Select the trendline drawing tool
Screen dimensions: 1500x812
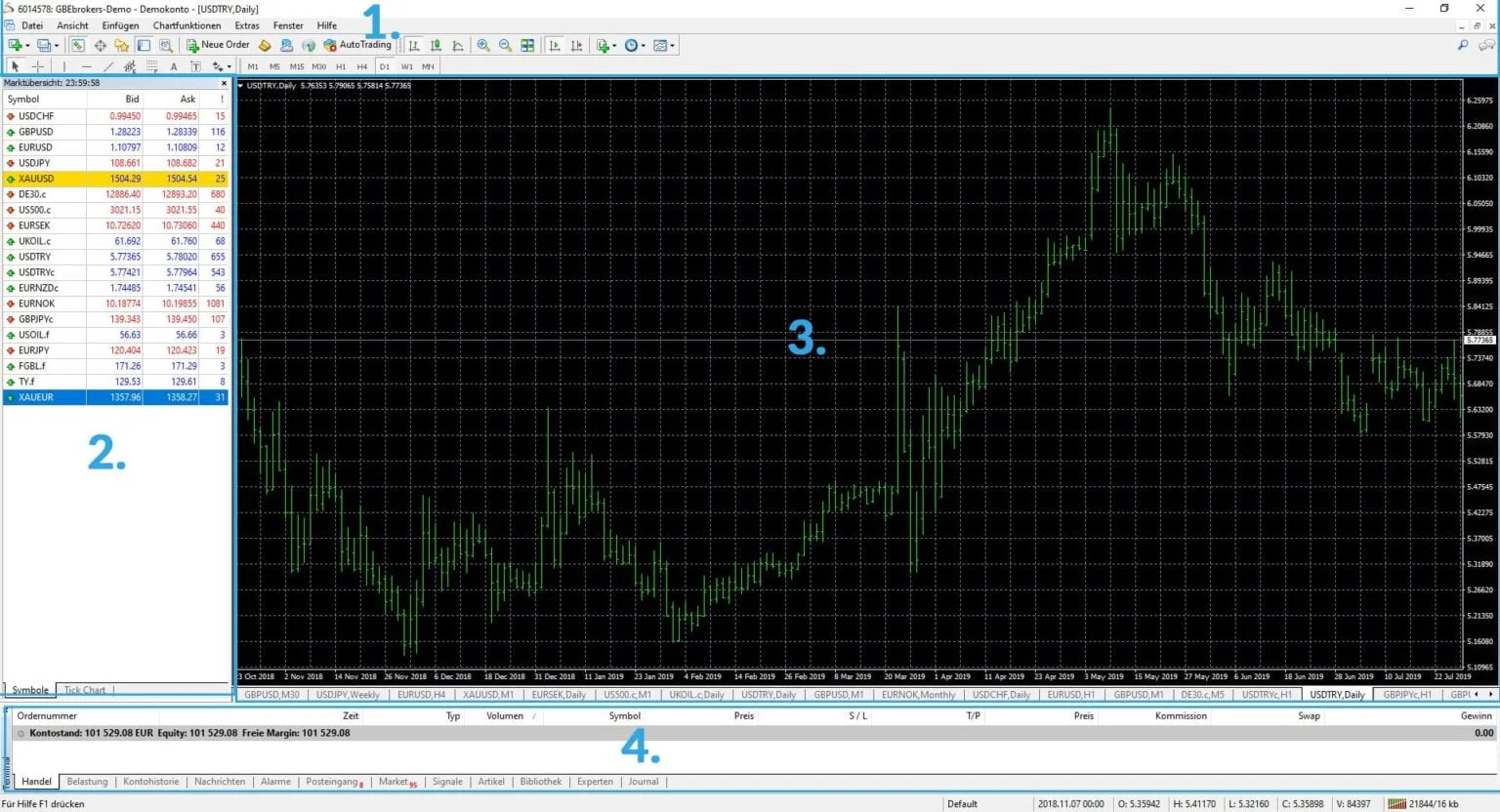(106, 65)
